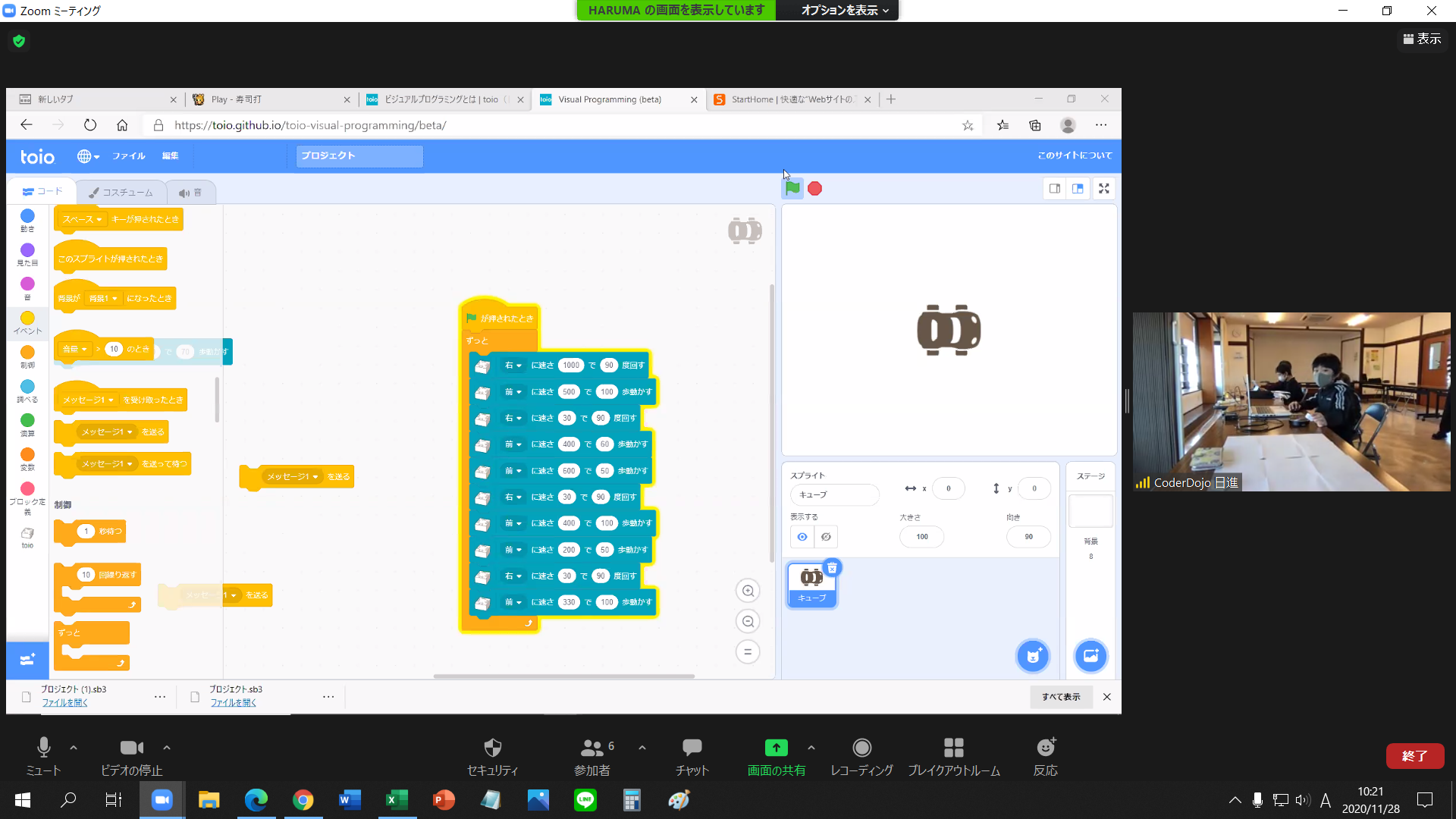Viewport: 1456px width, 819px height.
Task: Expand オプションを表示 dropdown in Zoom
Action: tap(845, 11)
